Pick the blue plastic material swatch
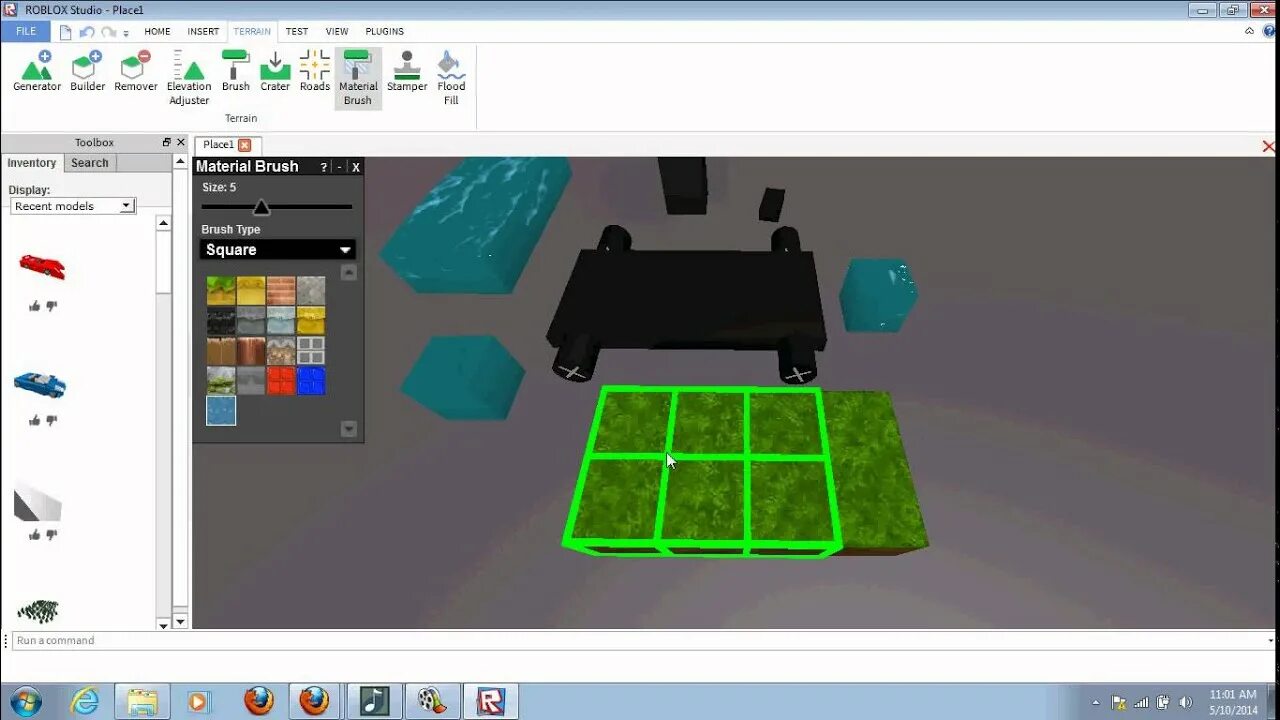This screenshot has height=720, width=1280. [x=311, y=381]
